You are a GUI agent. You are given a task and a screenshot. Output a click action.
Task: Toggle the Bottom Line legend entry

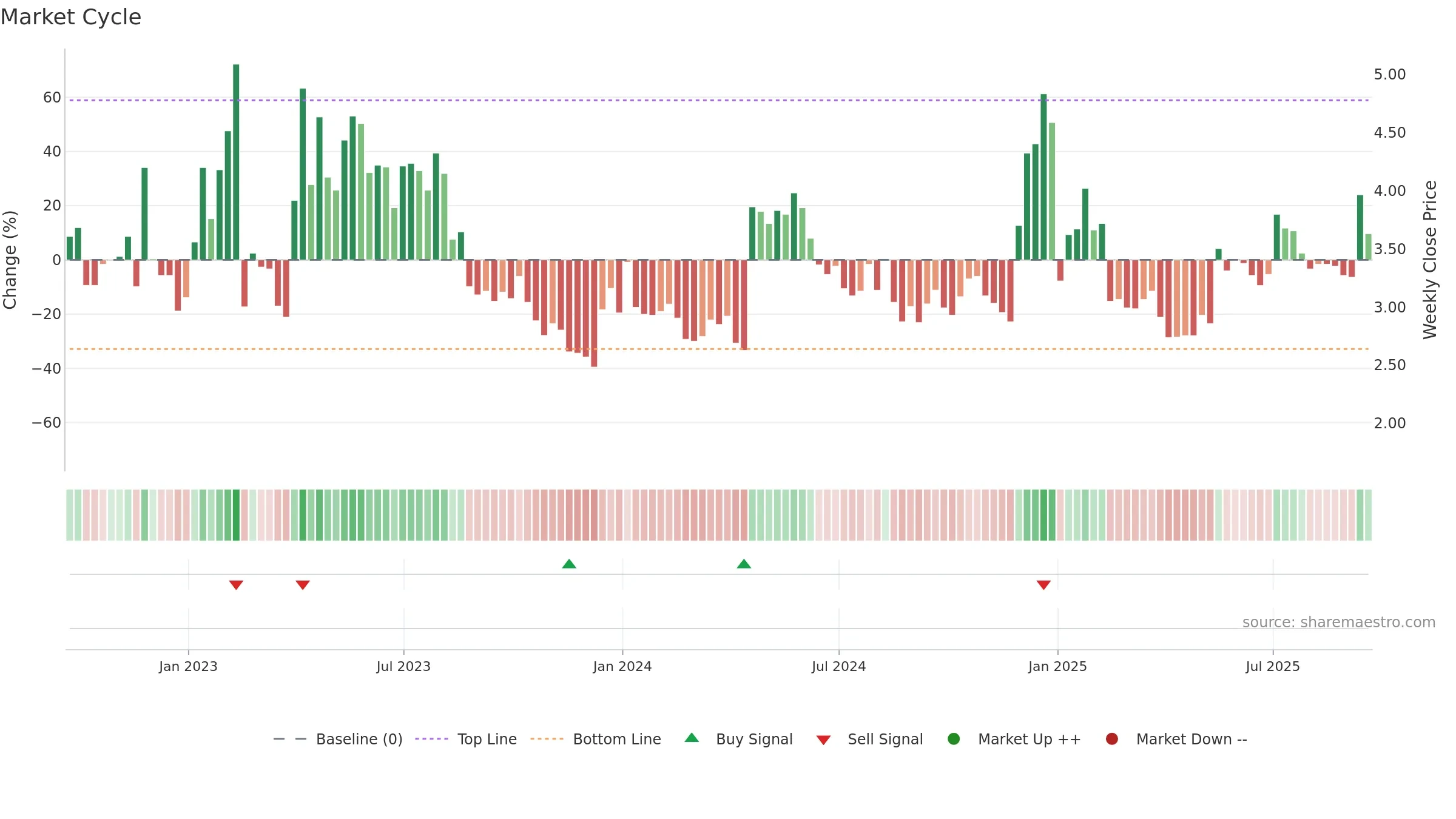[x=596, y=739]
